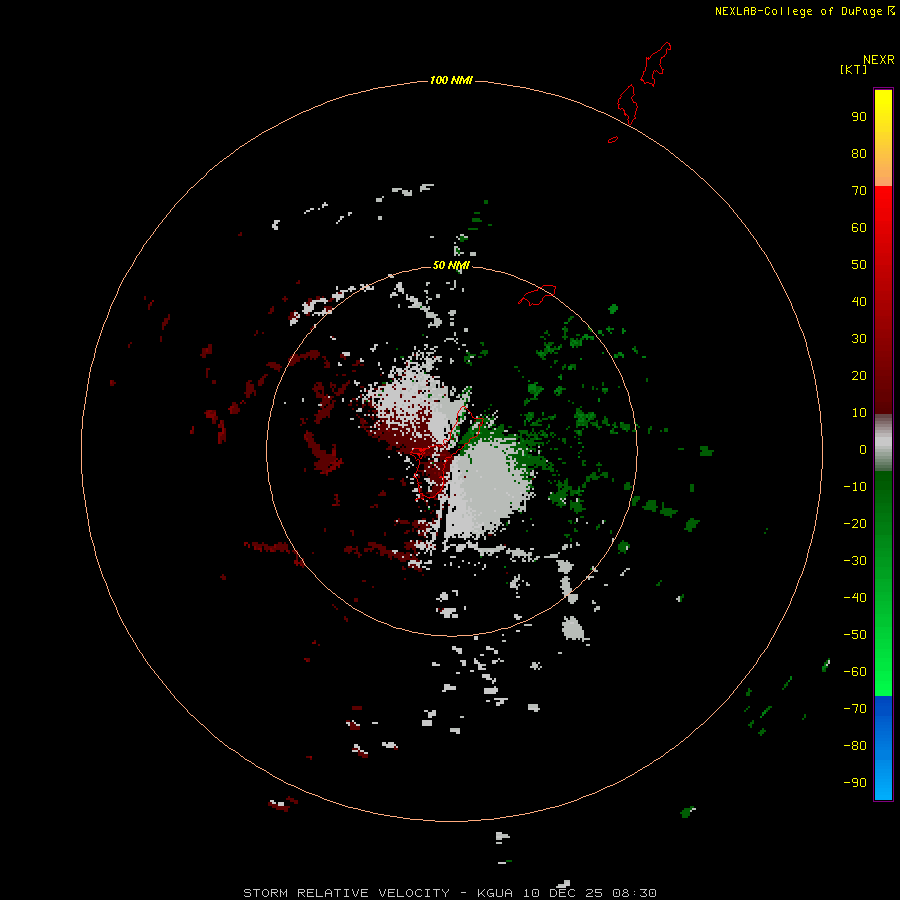900x900 pixels.
Task: Click the 90 value on the velocity scale
Action: (x=859, y=117)
